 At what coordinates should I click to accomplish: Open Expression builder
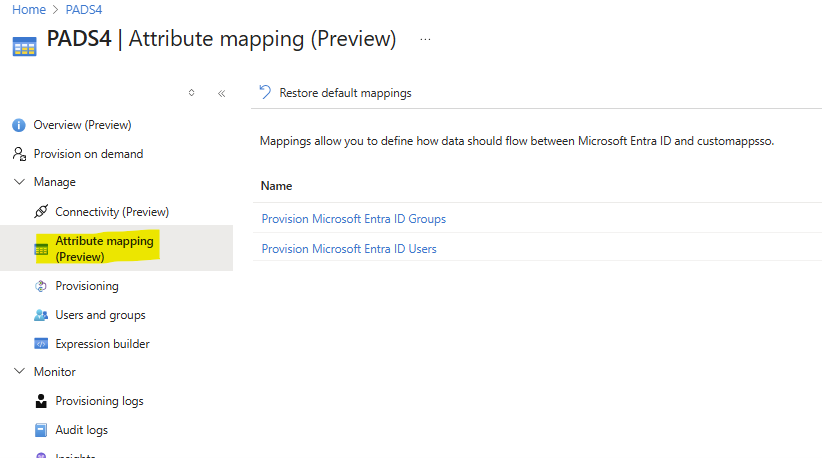click(103, 344)
